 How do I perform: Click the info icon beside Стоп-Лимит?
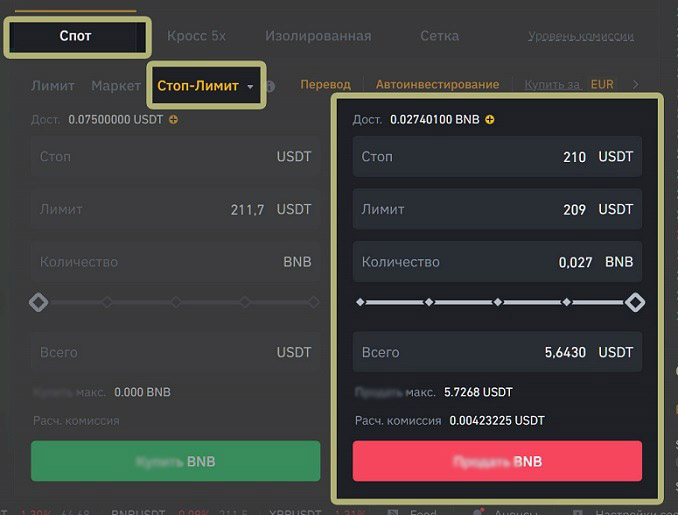(270, 86)
